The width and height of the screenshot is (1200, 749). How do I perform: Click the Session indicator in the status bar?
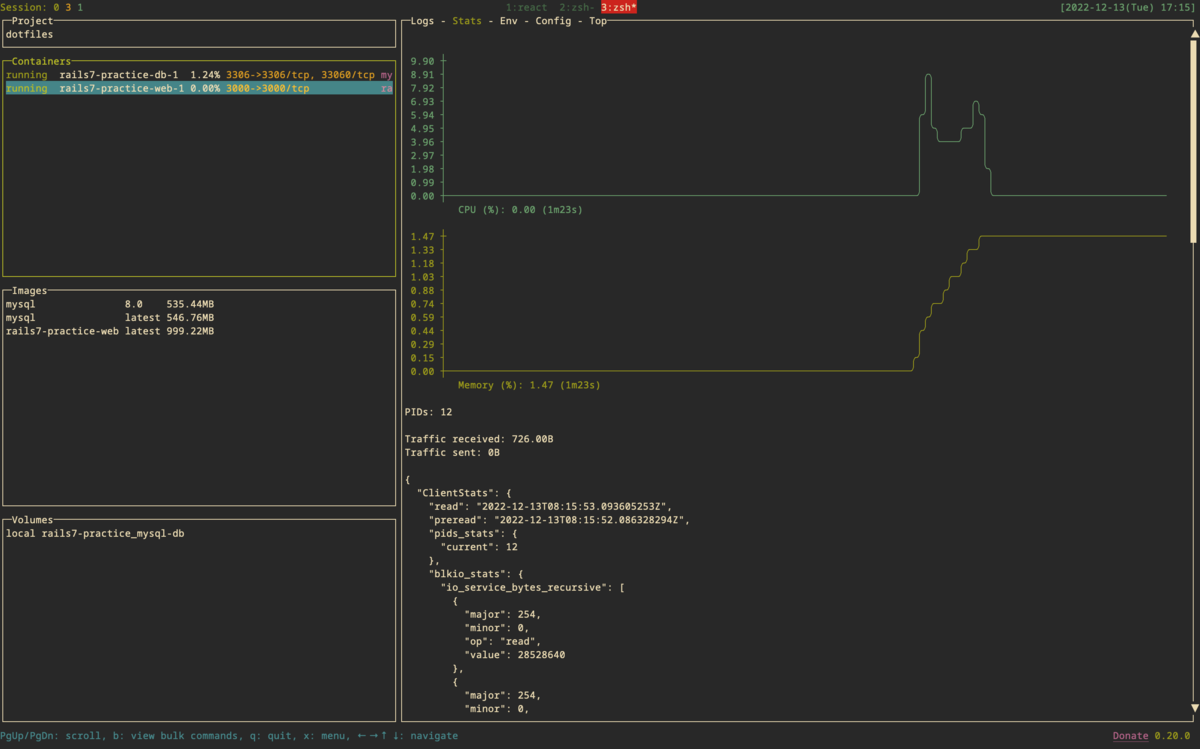[x=42, y=7]
